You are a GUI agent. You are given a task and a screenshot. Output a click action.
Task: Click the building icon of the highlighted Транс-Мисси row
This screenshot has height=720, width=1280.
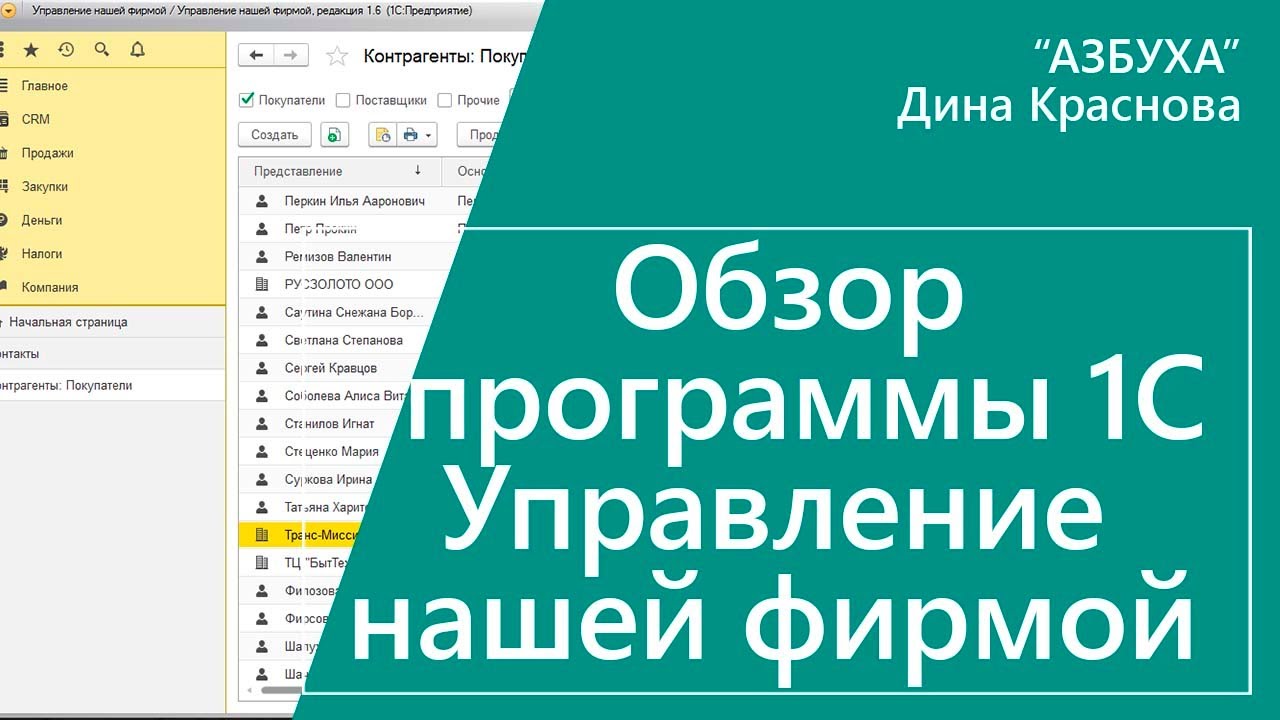262,535
